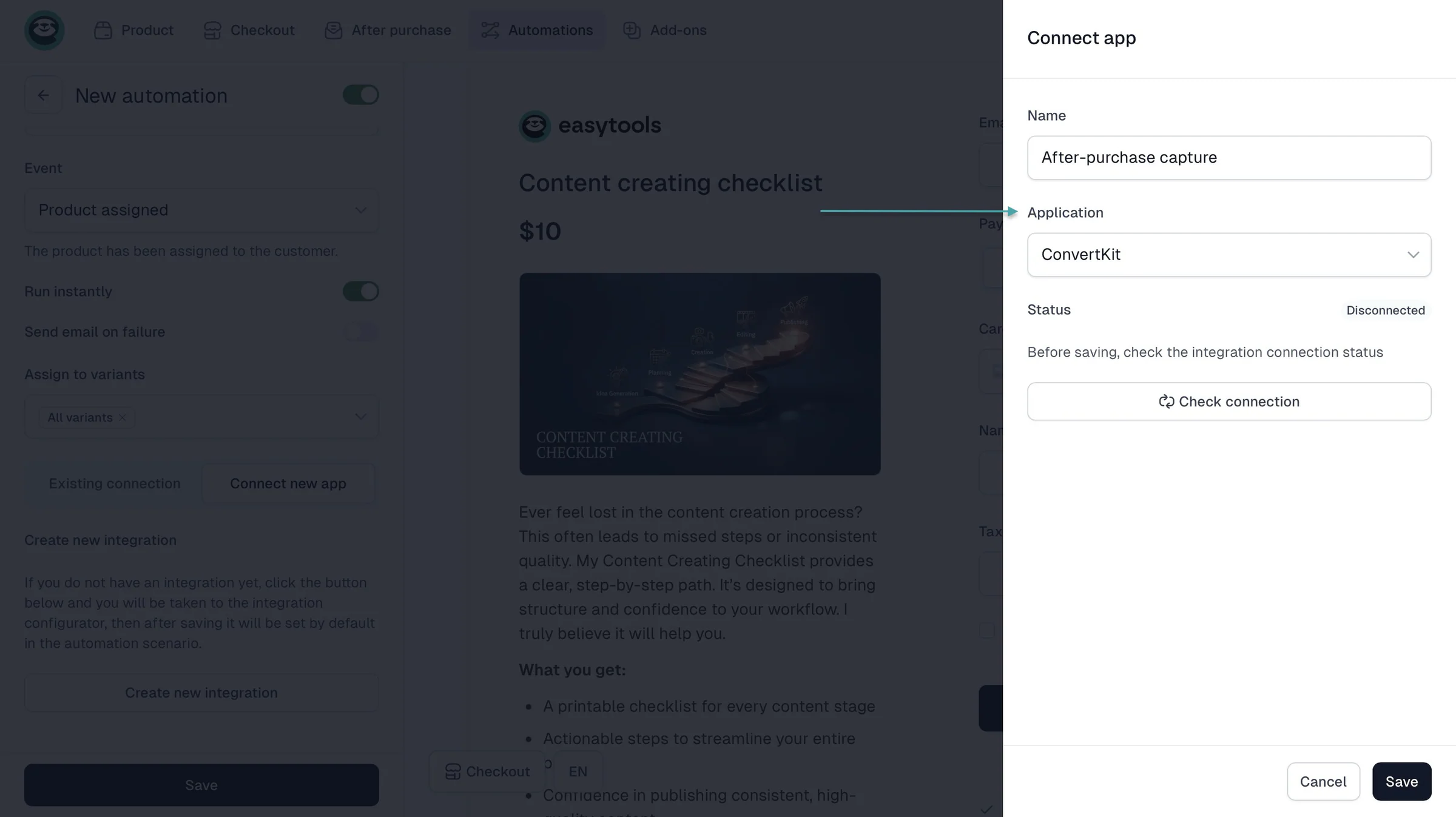Open the Product tab
The height and width of the screenshot is (817, 1456).
tap(134, 30)
